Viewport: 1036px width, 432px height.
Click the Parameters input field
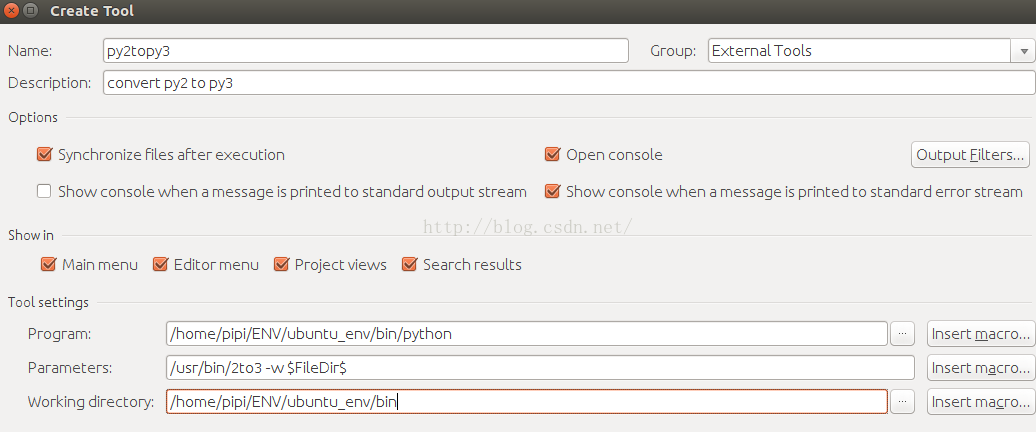[x=540, y=368]
